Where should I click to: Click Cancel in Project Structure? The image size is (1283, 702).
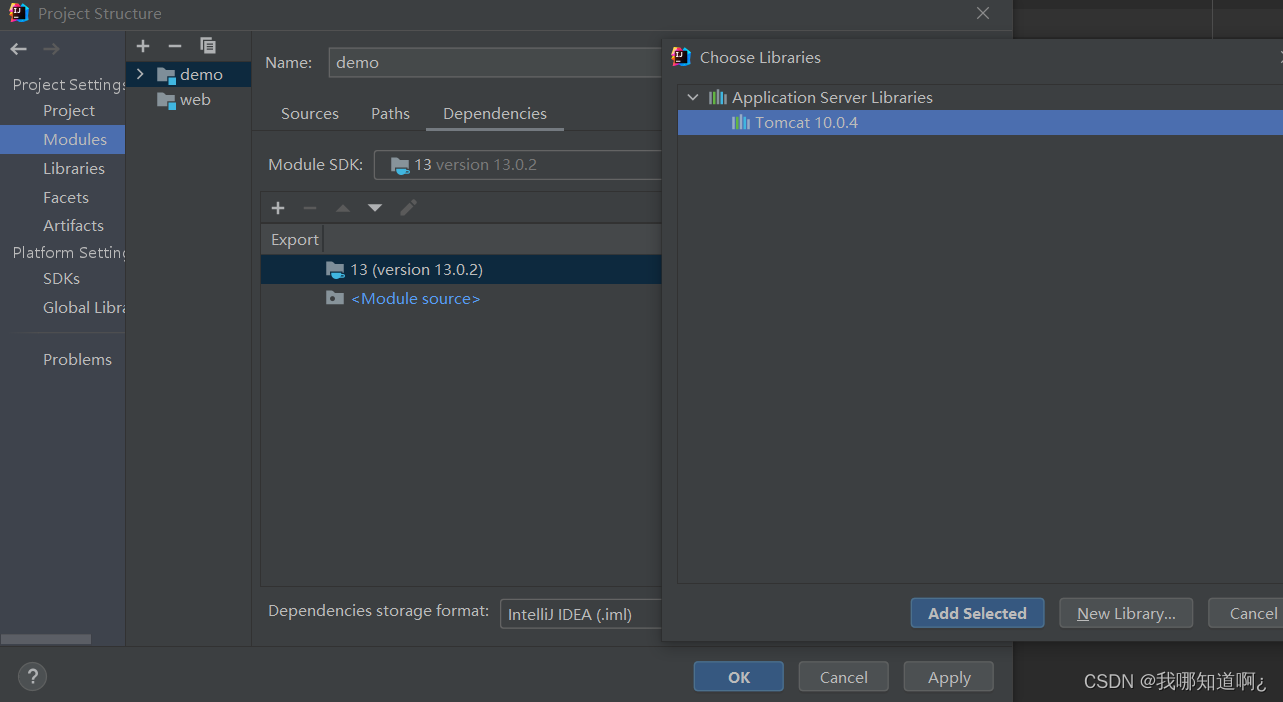coord(844,677)
